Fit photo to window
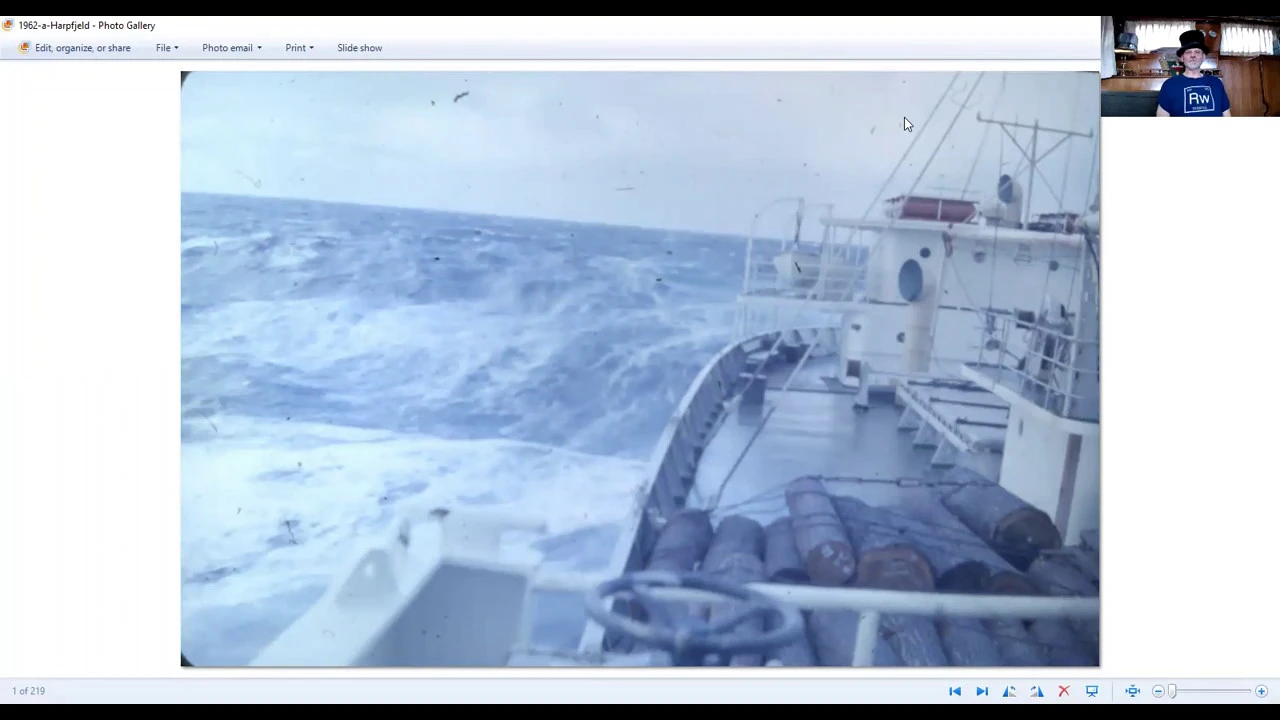Viewport: 1280px width, 720px height. [x=1132, y=691]
